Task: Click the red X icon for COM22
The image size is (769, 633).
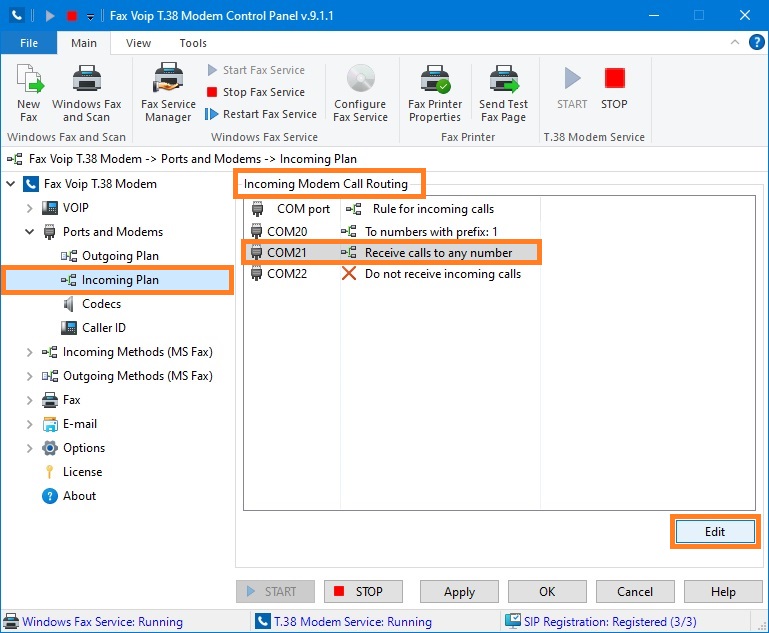Action: (349, 274)
